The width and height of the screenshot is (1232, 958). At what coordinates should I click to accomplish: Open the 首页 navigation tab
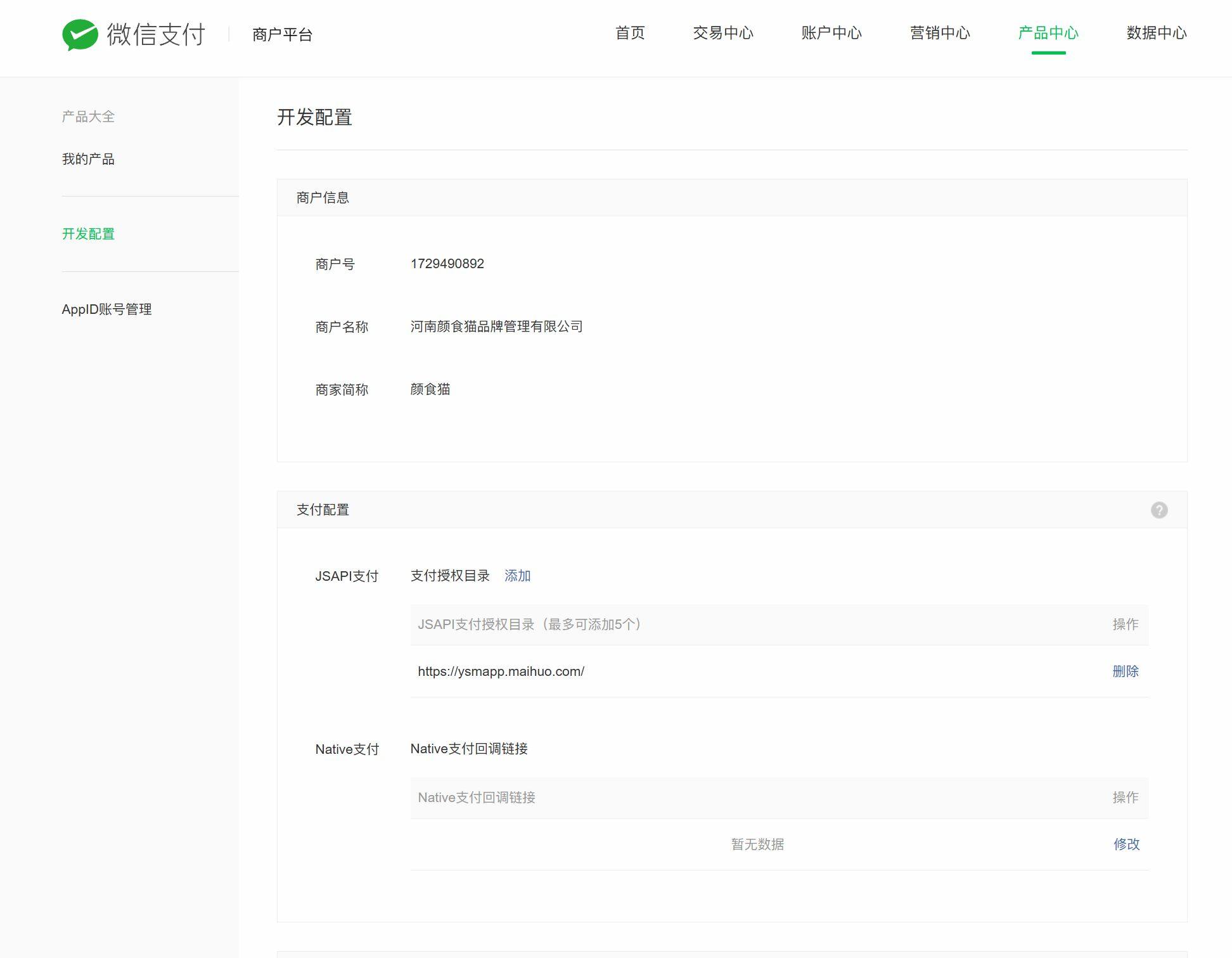630,33
